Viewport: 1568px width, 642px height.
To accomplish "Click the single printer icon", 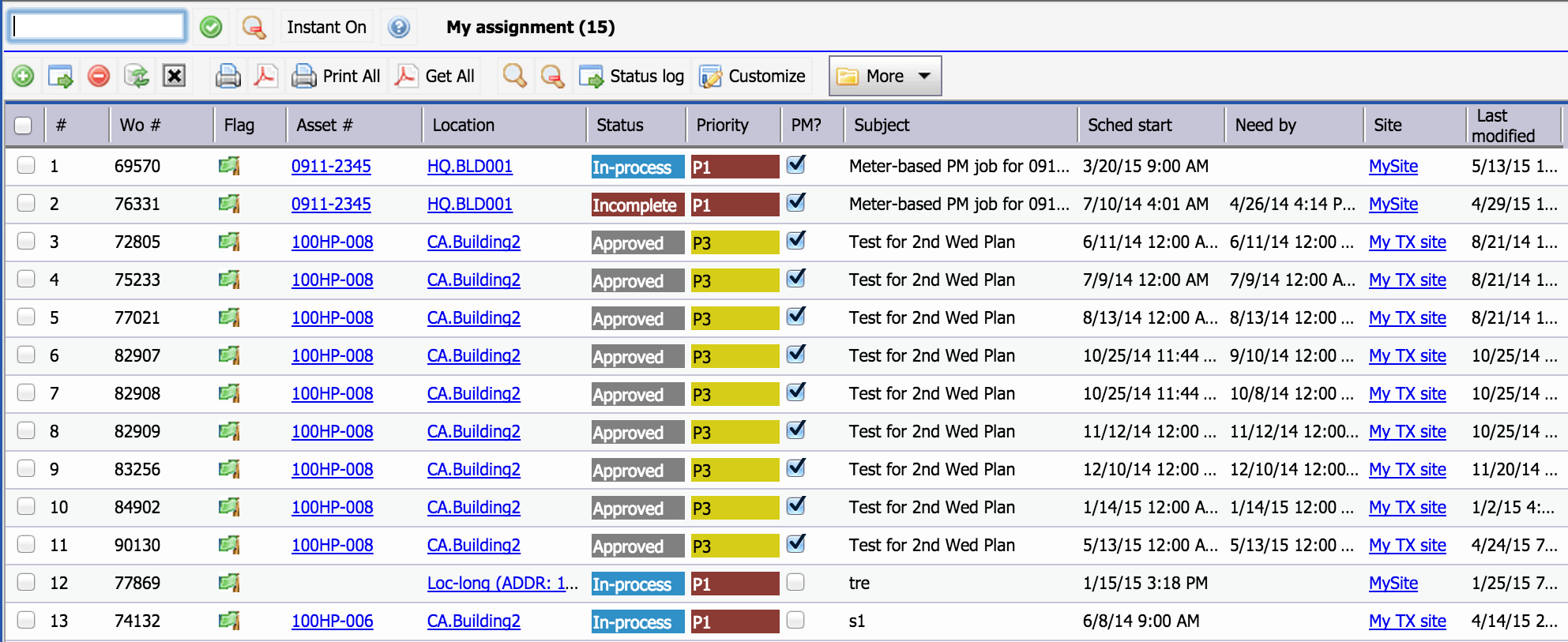I will [227, 76].
